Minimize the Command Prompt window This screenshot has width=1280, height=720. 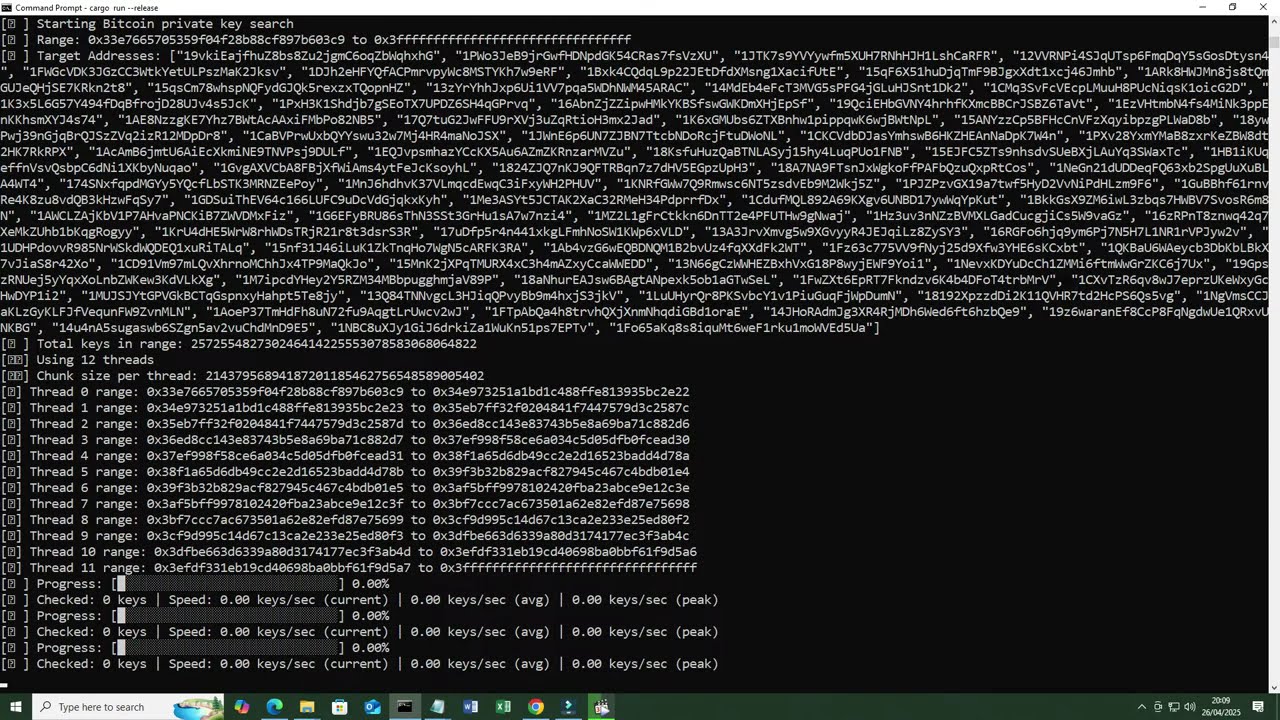tap(1202, 7)
